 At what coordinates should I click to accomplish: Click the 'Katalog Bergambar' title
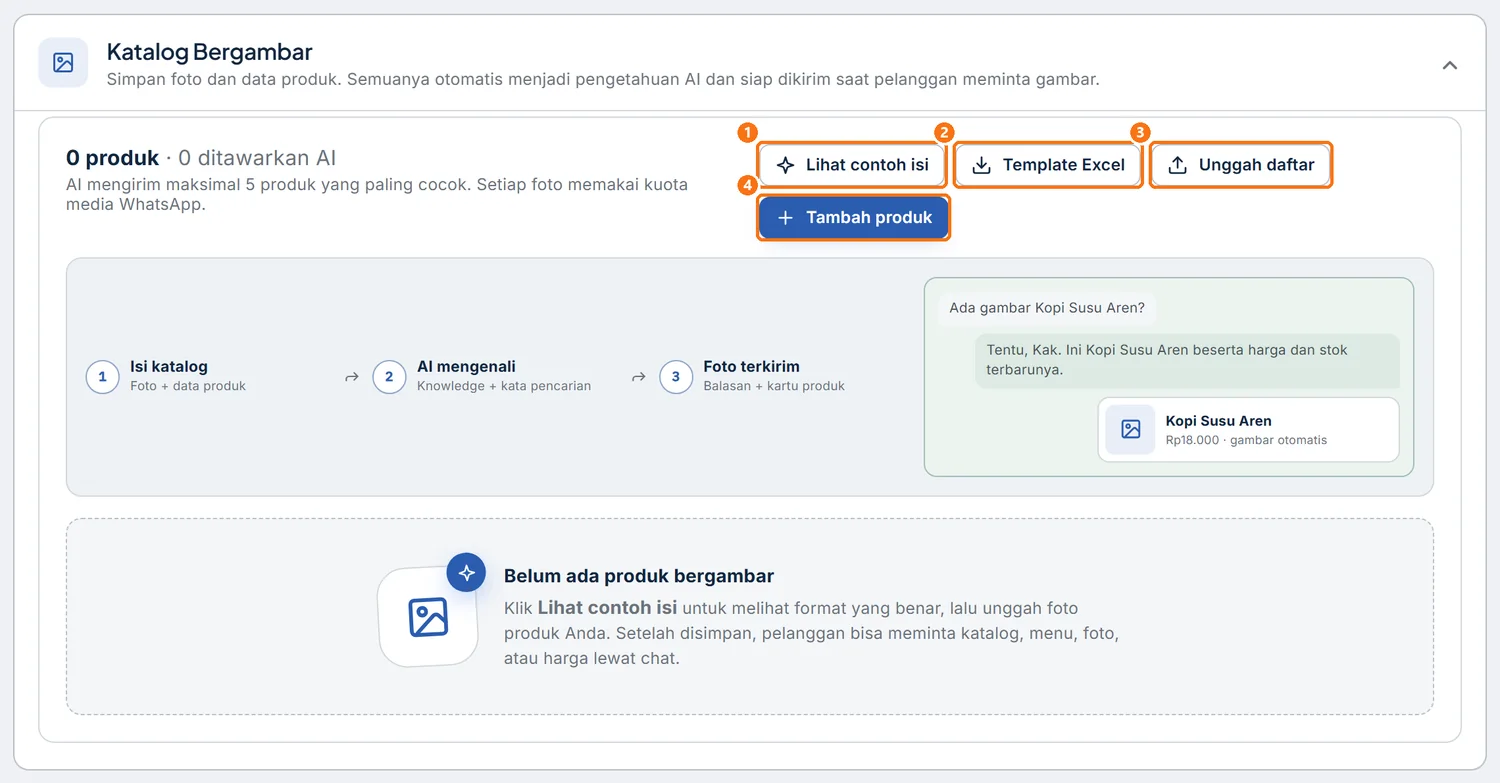point(210,52)
